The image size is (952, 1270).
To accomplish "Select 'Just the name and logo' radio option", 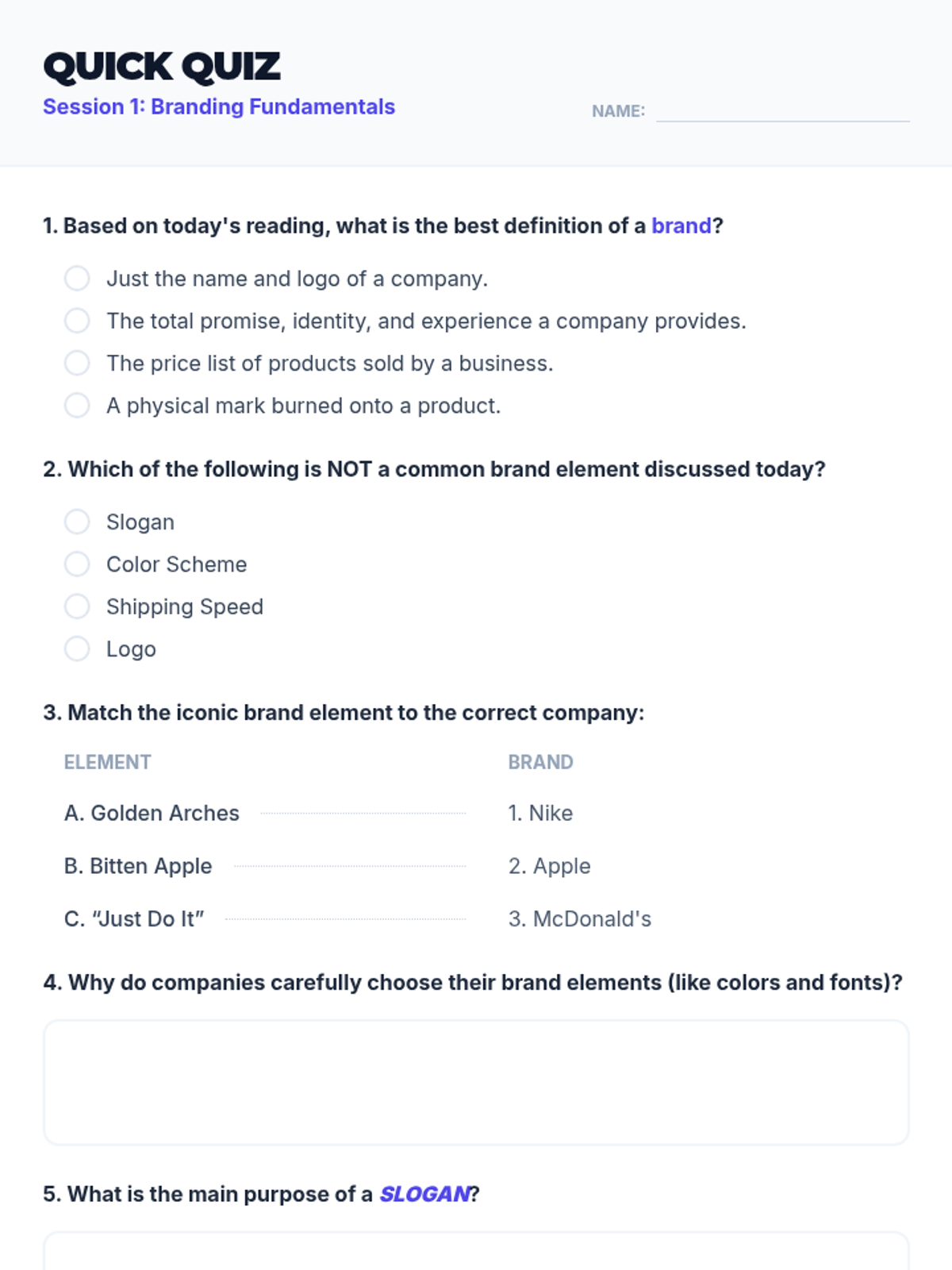I will coord(77,279).
